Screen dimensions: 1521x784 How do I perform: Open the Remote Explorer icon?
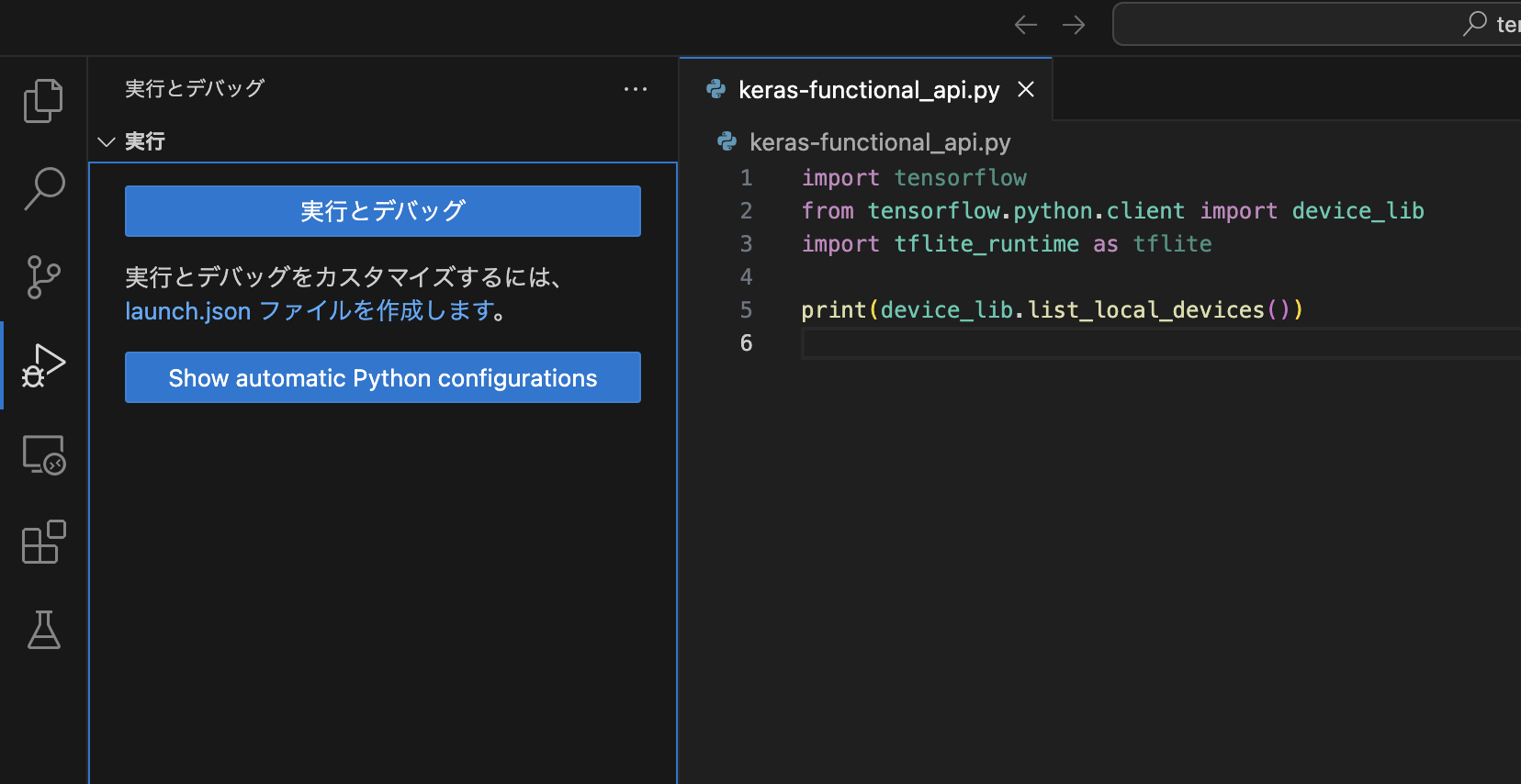[x=43, y=454]
